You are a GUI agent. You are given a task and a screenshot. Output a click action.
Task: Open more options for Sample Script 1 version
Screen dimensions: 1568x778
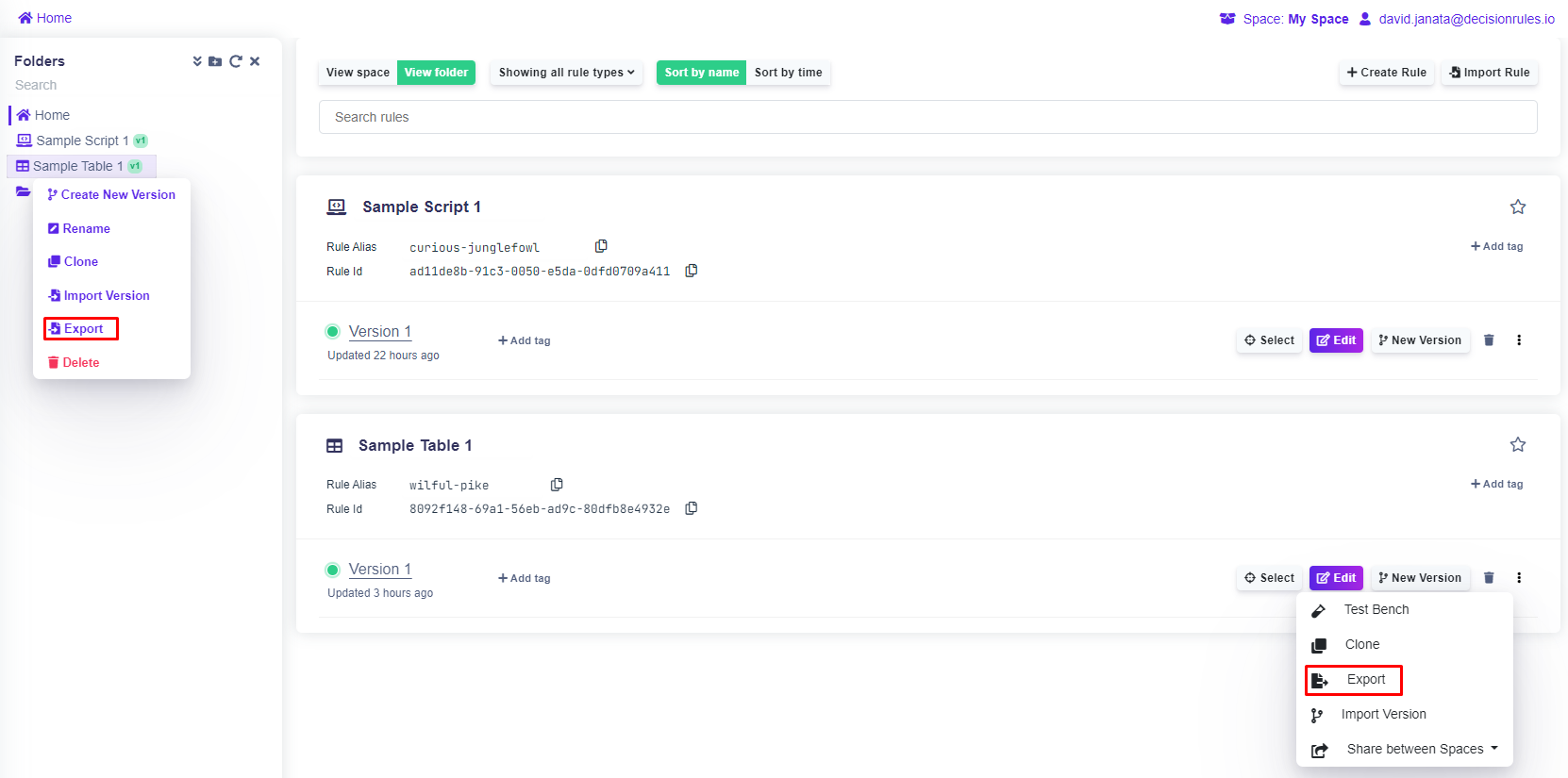click(x=1519, y=340)
